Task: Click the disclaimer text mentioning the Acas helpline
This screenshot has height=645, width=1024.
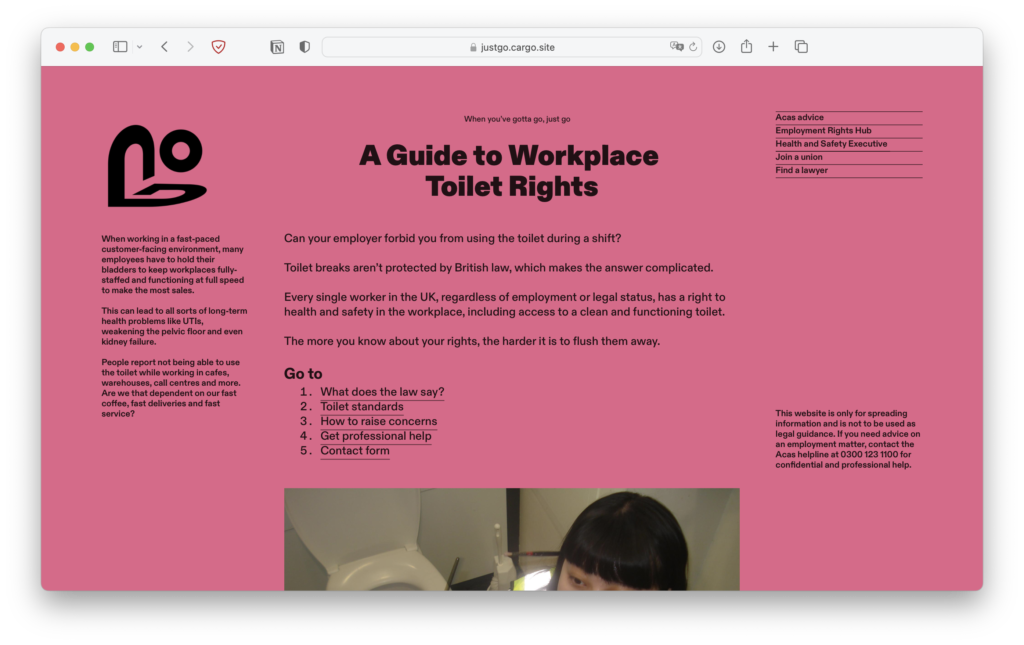Action: pyautogui.click(x=848, y=439)
